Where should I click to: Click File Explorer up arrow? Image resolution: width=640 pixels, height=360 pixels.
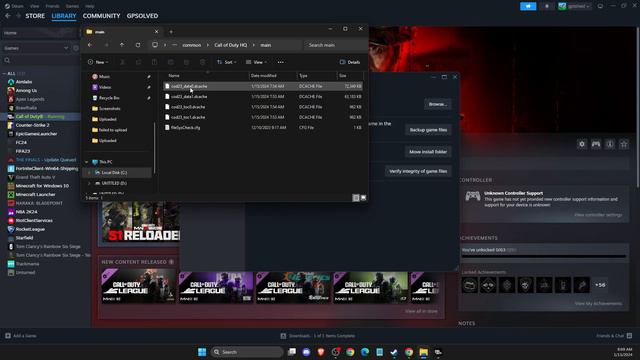122,45
